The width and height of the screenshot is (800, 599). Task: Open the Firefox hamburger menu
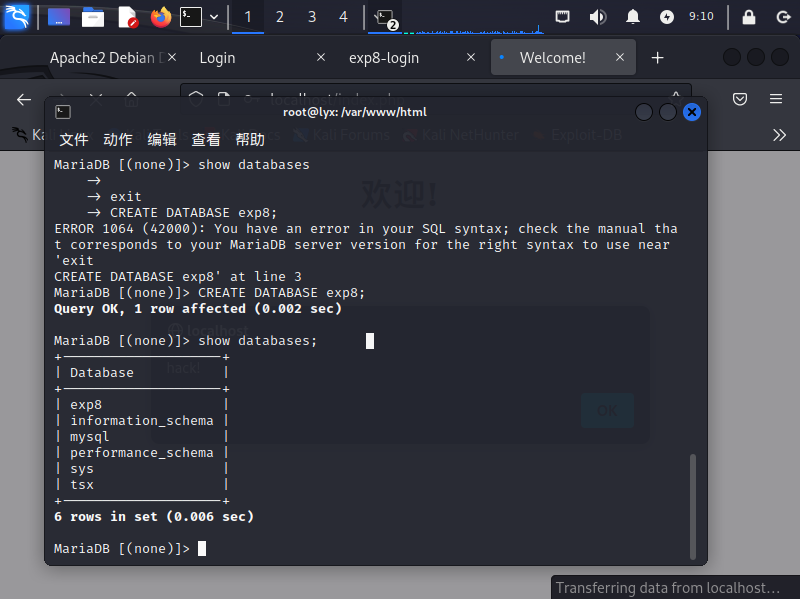776,99
